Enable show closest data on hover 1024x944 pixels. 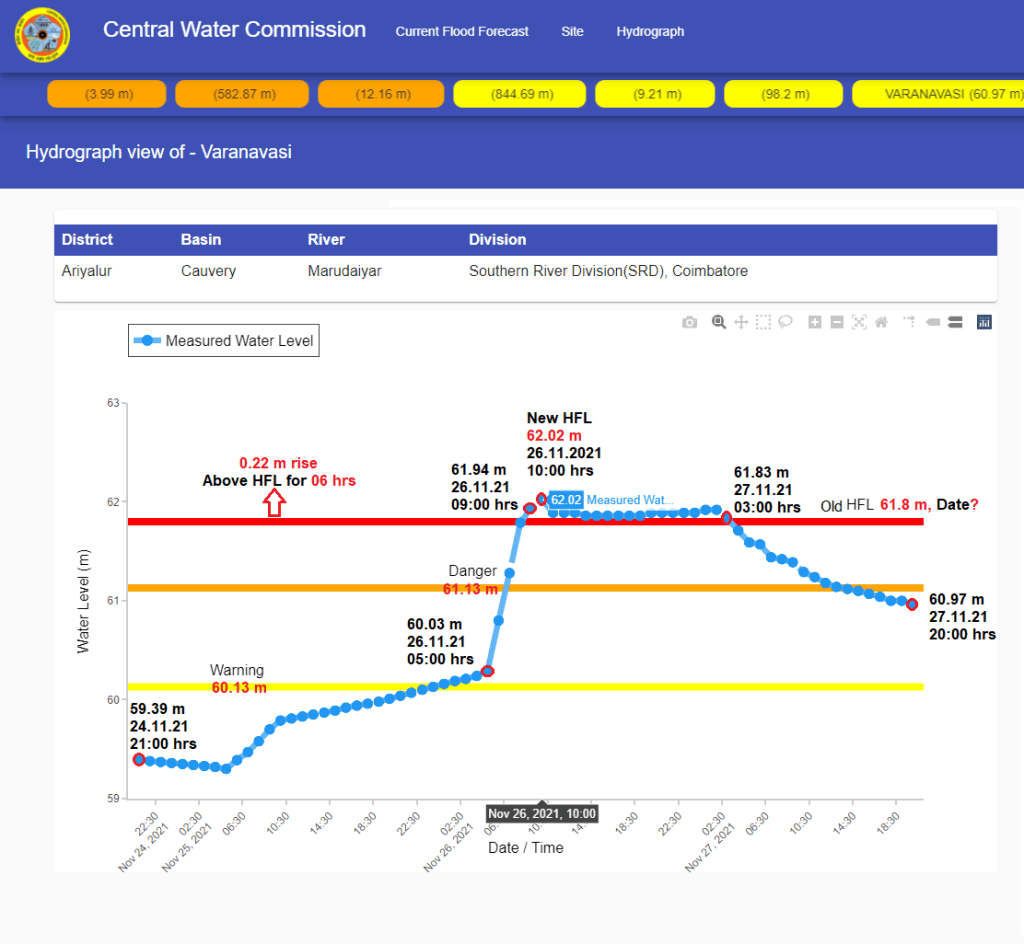[932, 322]
